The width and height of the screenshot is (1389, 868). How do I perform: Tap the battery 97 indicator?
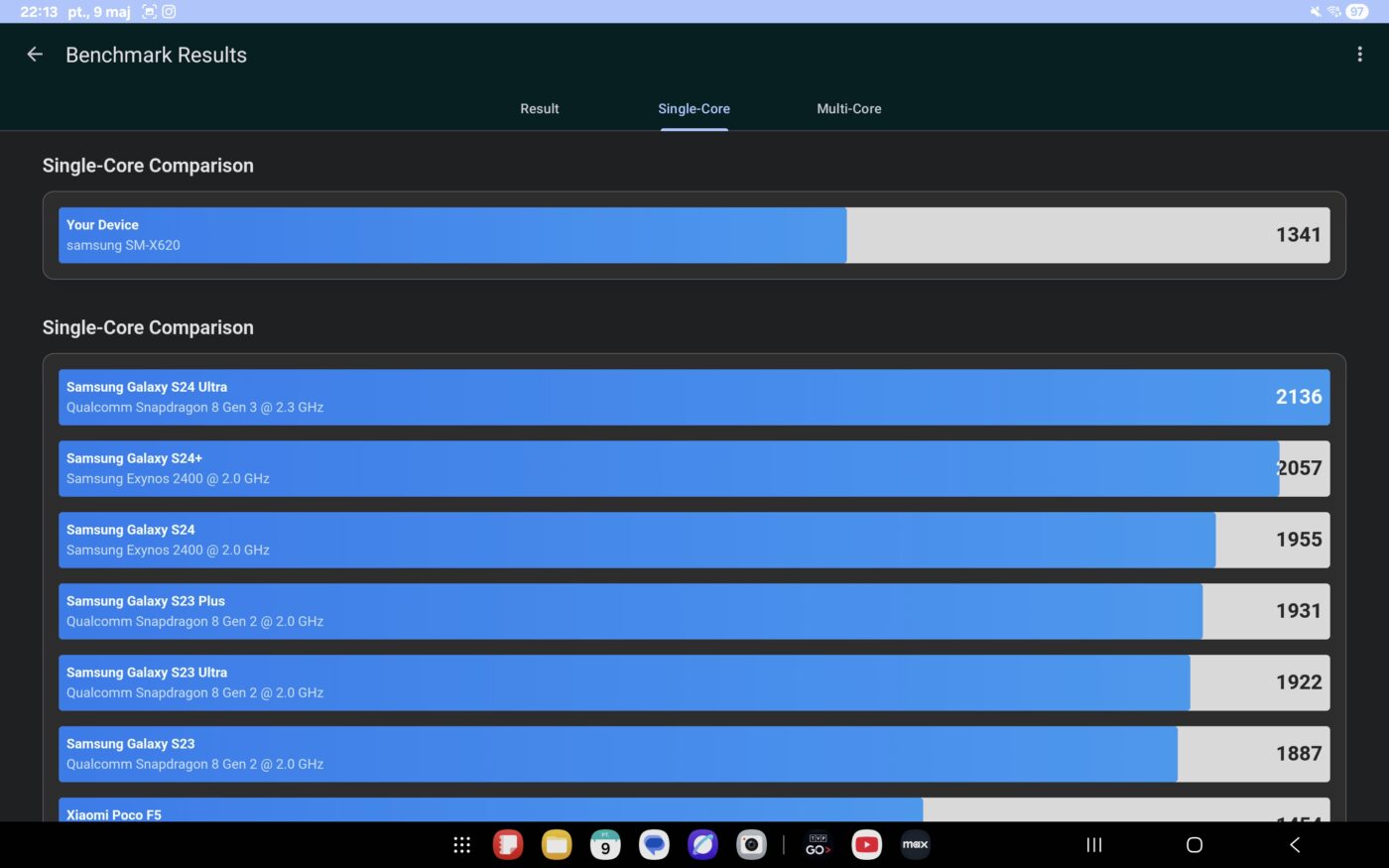pyautogui.click(x=1357, y=12)
